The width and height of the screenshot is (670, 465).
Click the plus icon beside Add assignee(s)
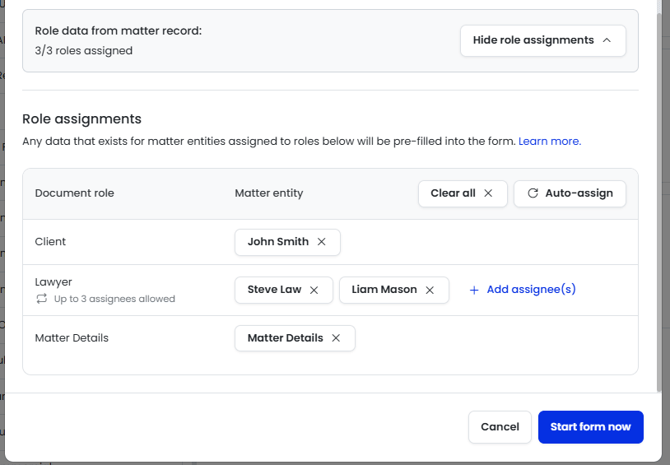(474, 290)
